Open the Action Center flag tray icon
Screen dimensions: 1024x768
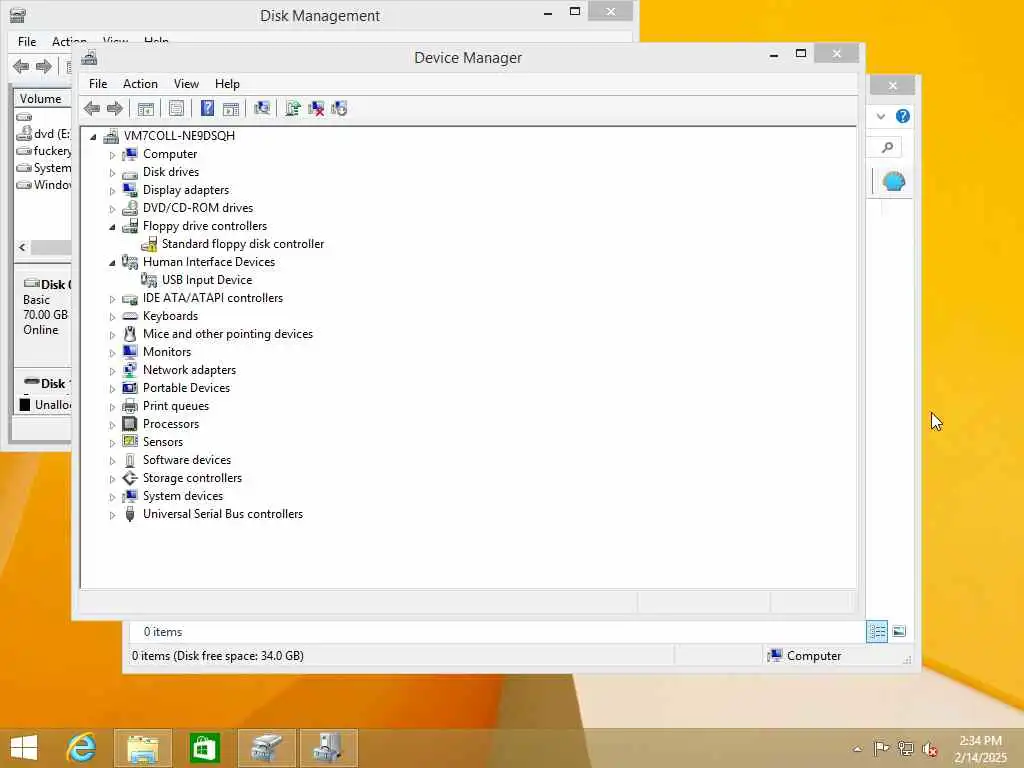(881, 748)
